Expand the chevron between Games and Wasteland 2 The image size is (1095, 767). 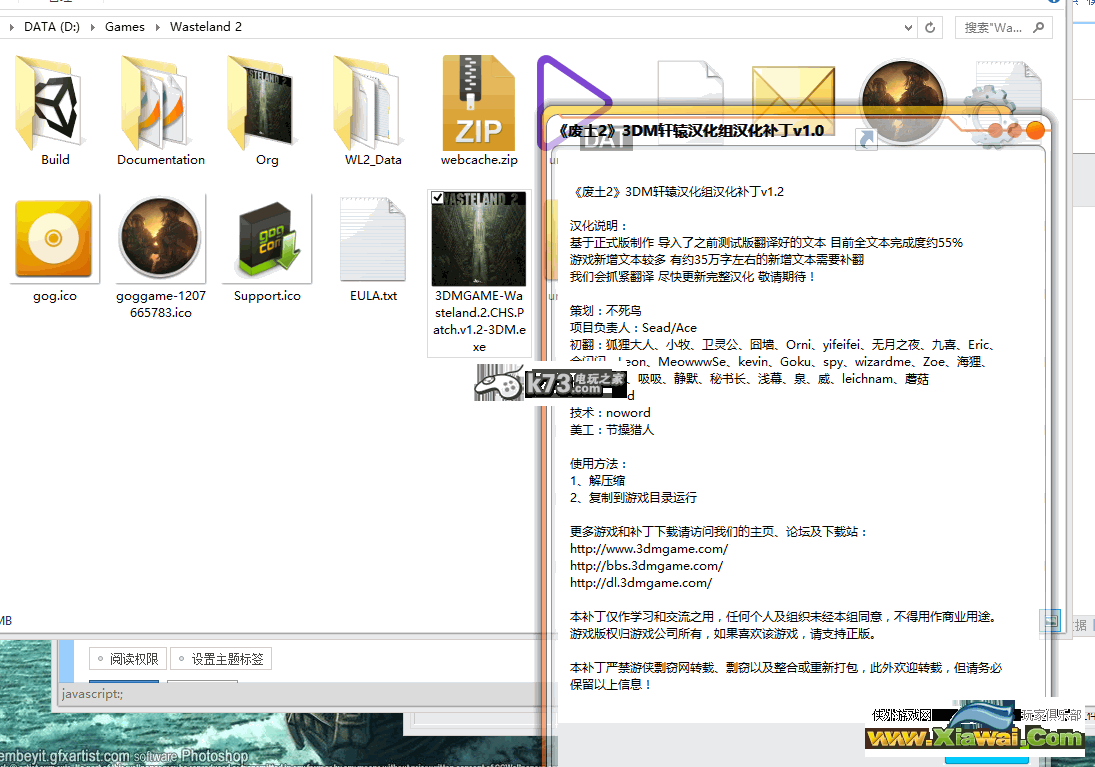pos(157,27)
